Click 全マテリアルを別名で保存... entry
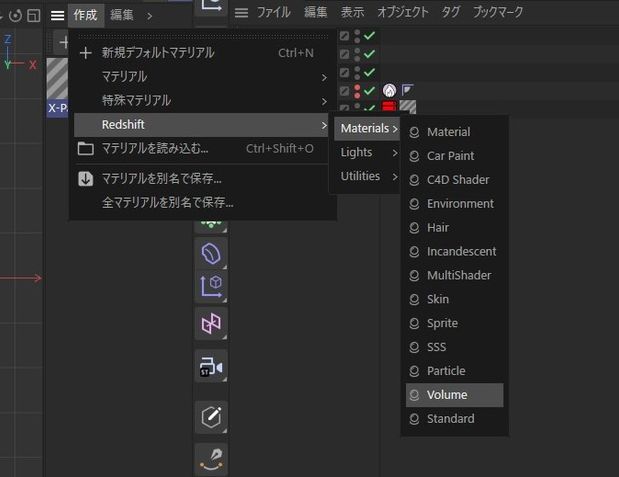 [201, 203]
